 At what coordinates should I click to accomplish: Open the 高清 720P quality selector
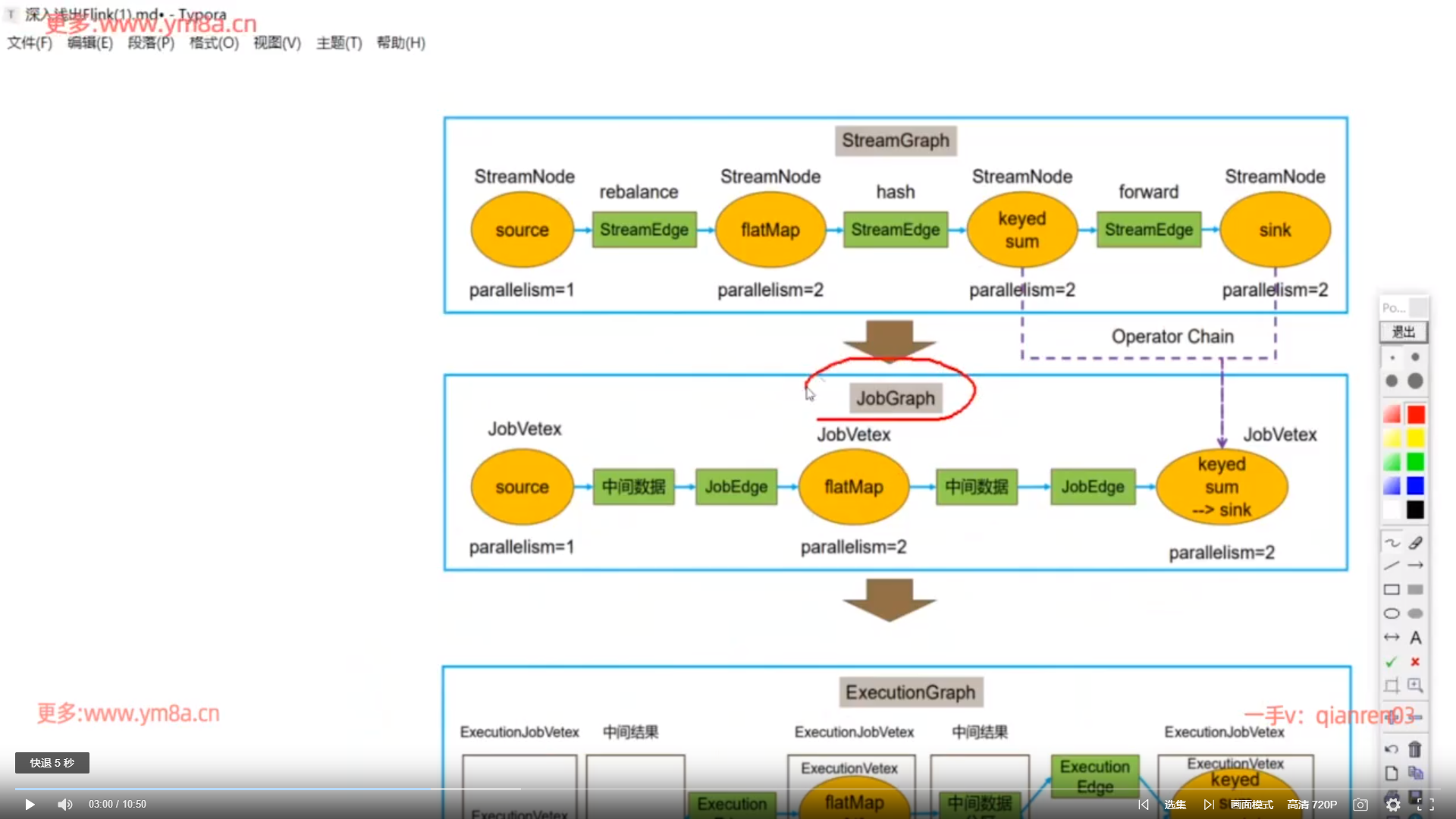(1312, 805)
